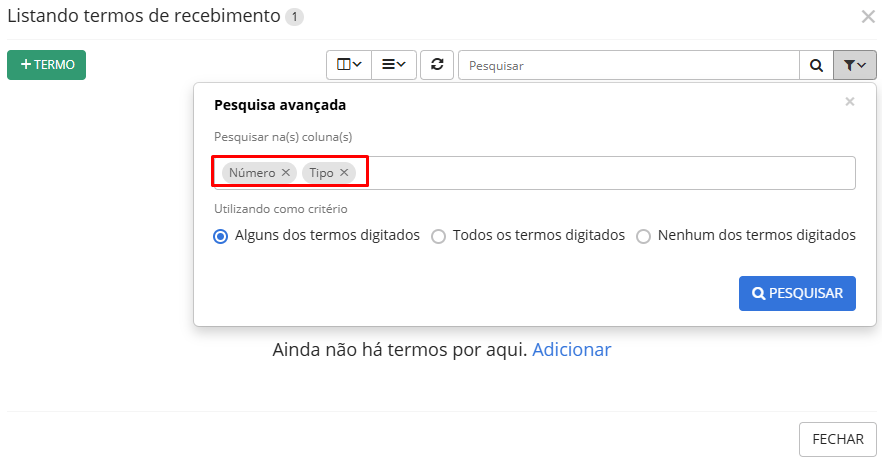The image size is (882, 463).
Task: Select Todos os termos digitados option
Action: [438, 236]
